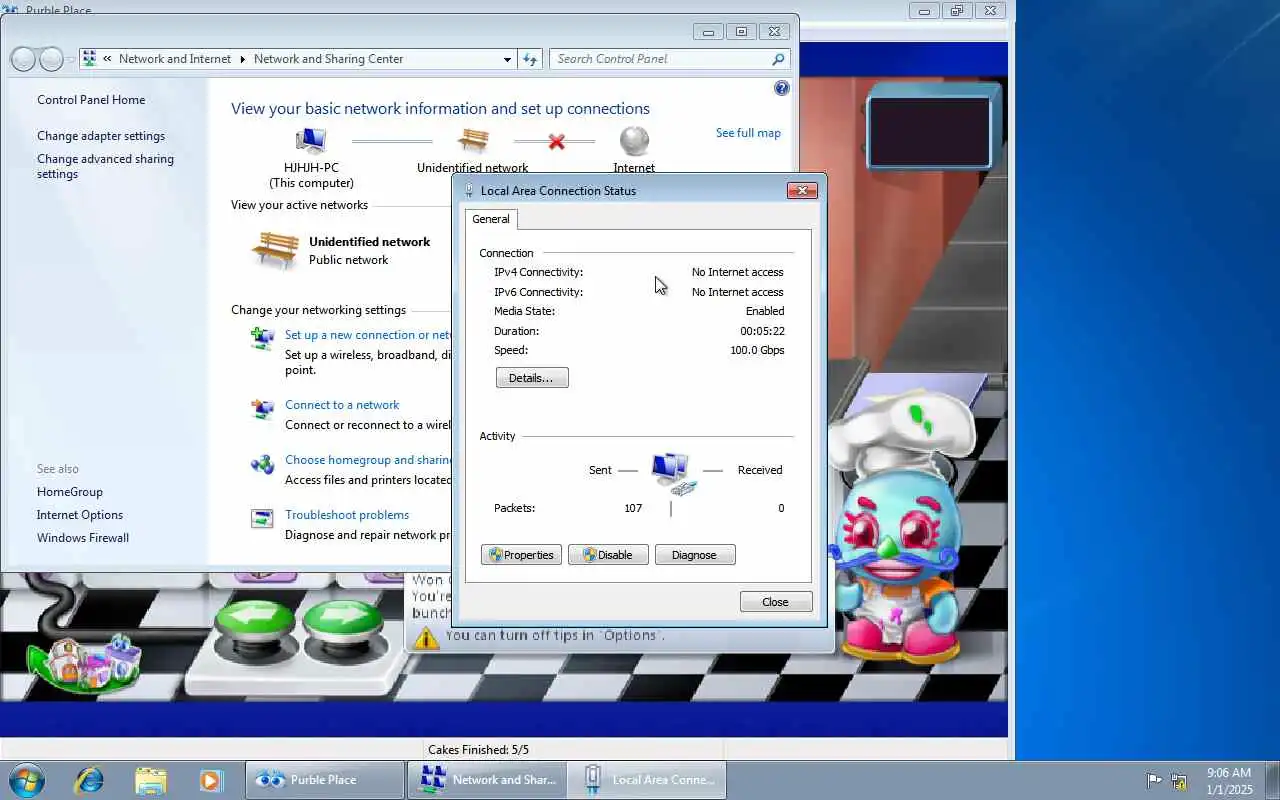The image size is (1280, 800).
Task: Open Change adapter settings
Action: tap(101, 136)
